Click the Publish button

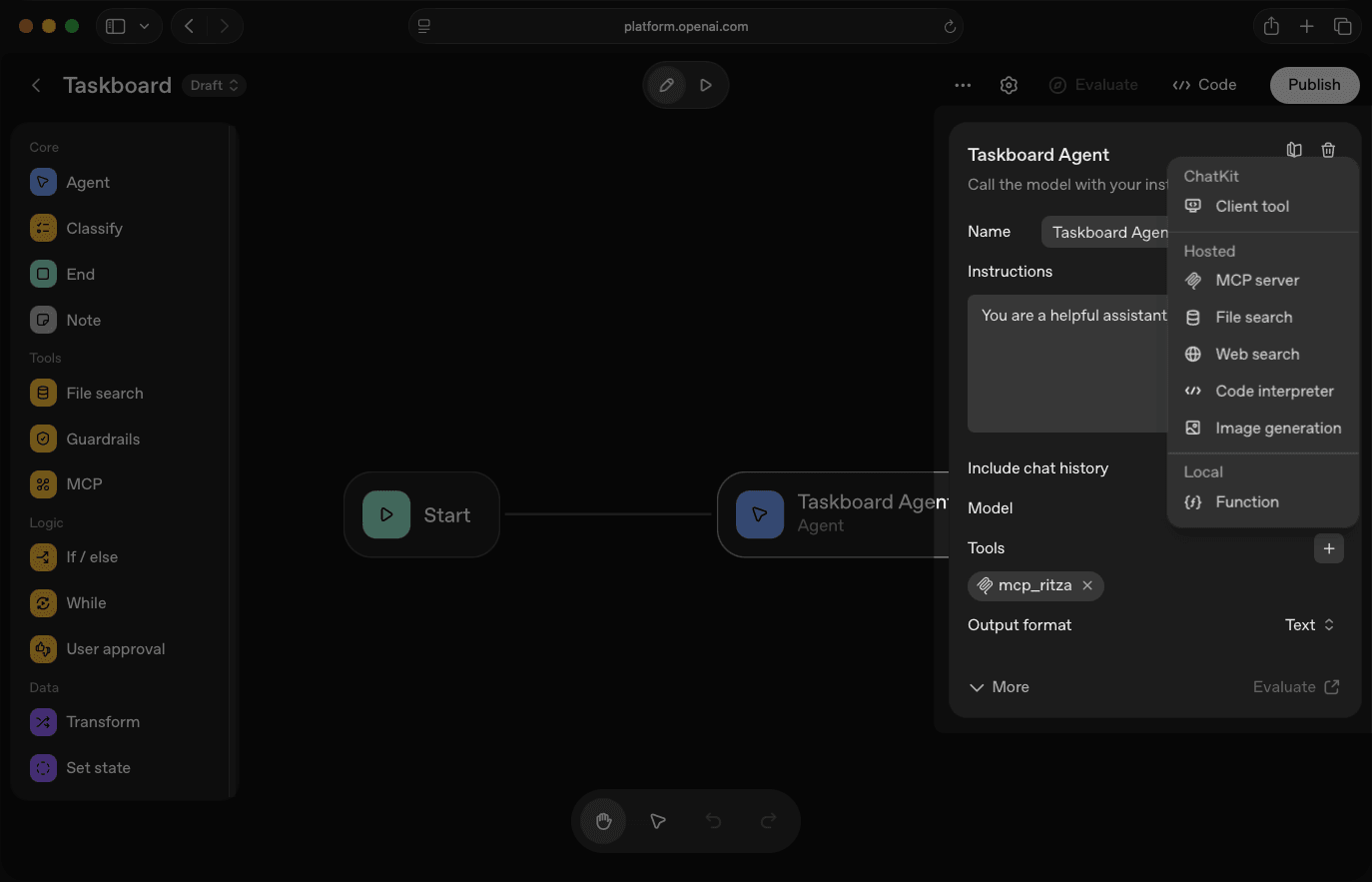click(1314, 85)
